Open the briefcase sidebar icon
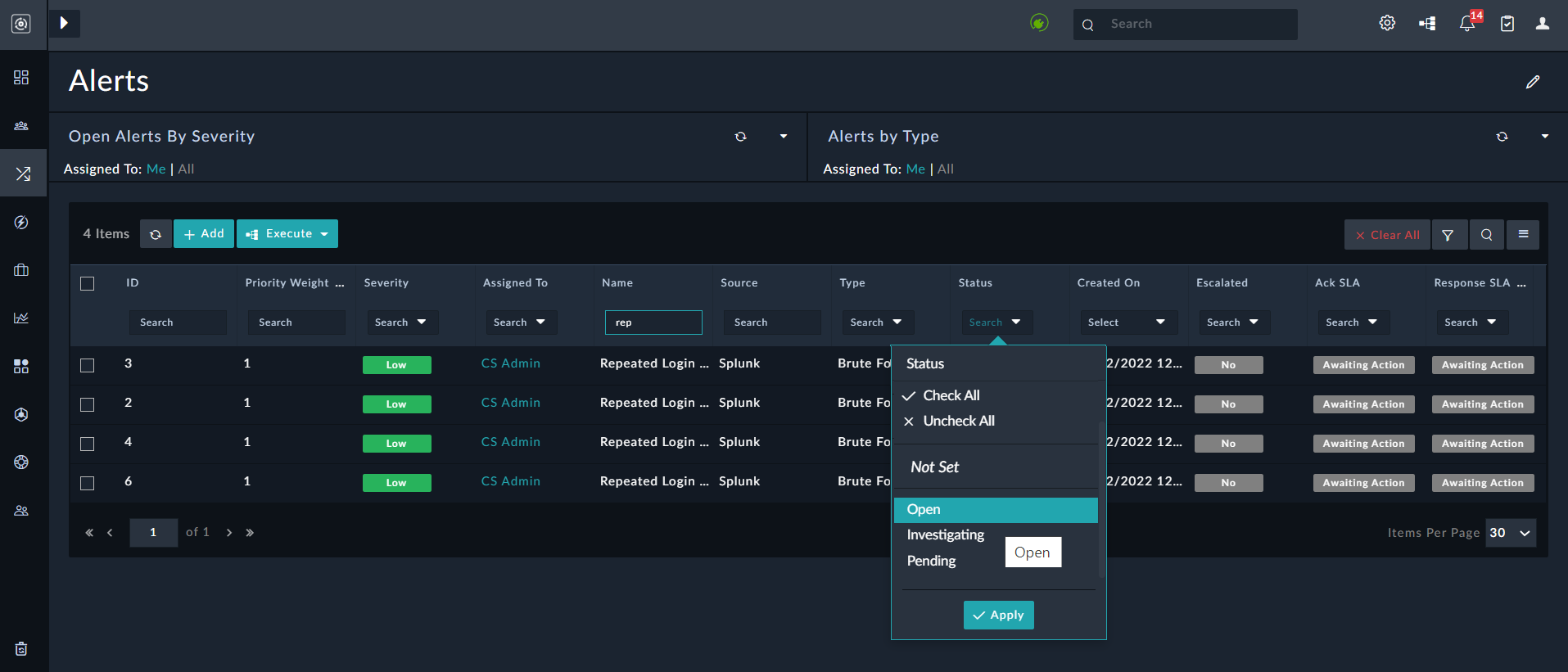The width and height of the screenshot is (1568, 672). [21, 270]
